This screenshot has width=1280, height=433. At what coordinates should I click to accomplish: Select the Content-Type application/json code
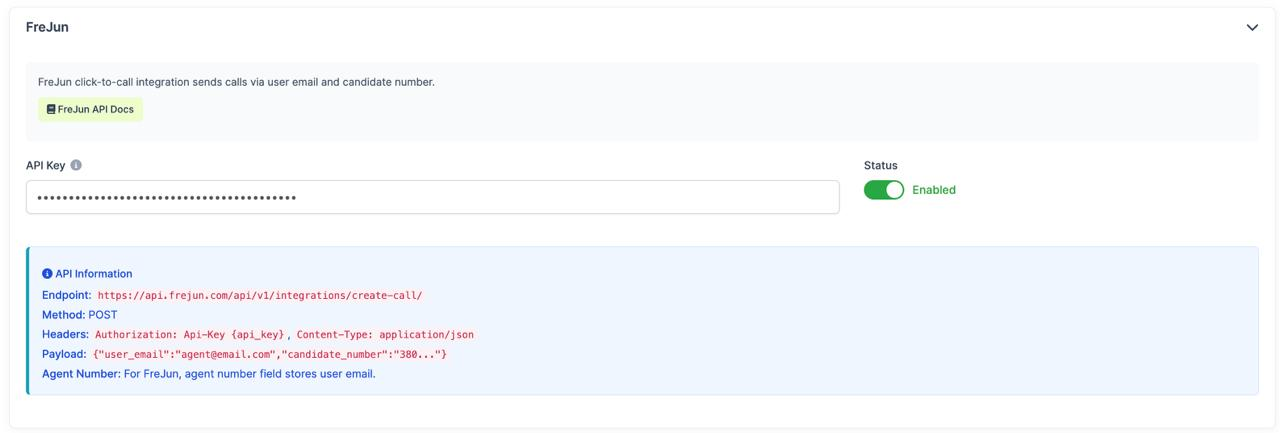(385, 335)
